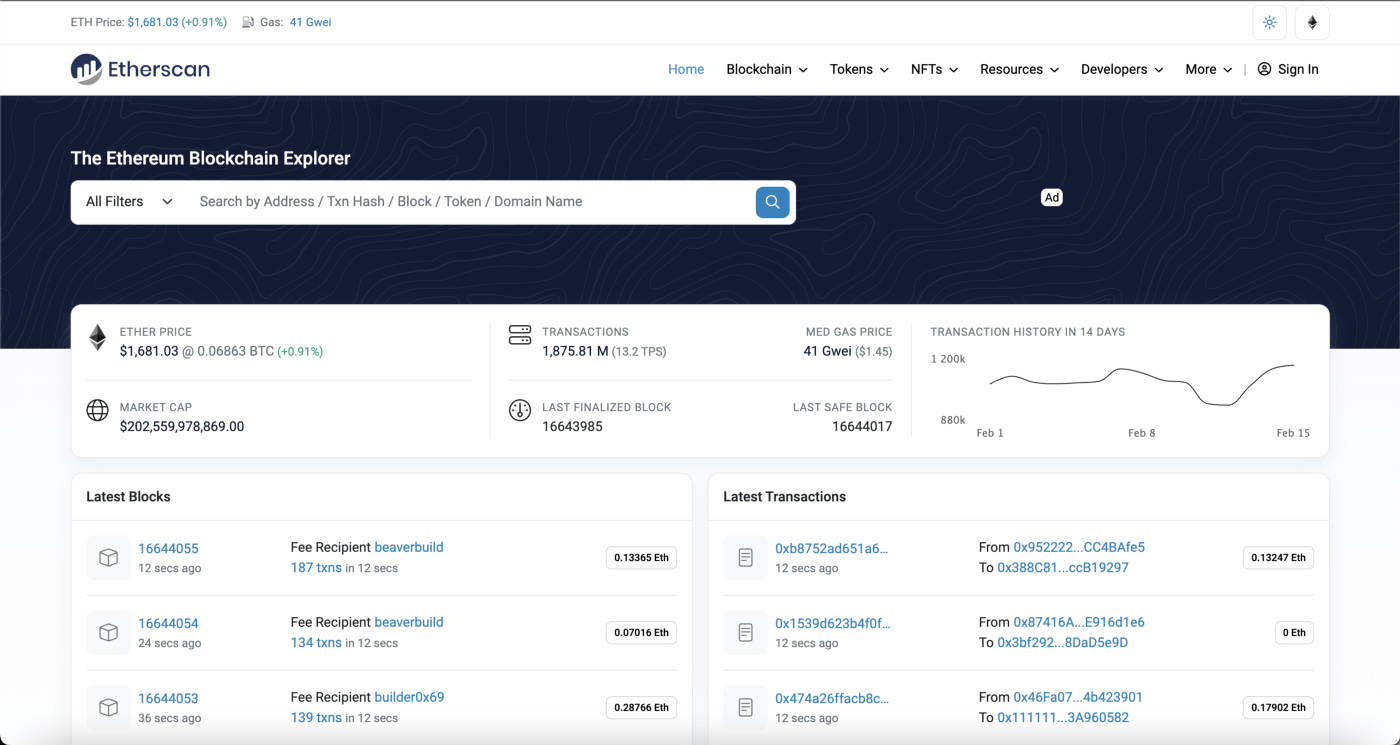Click the Latest Transactions heading

784,497
